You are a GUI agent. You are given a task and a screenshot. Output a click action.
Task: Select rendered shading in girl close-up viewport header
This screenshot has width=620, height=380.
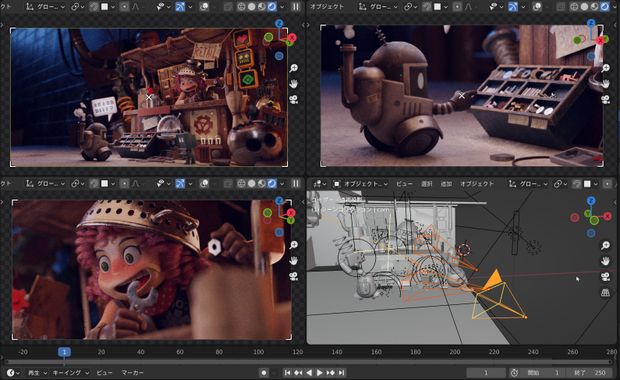pos(272,183)
